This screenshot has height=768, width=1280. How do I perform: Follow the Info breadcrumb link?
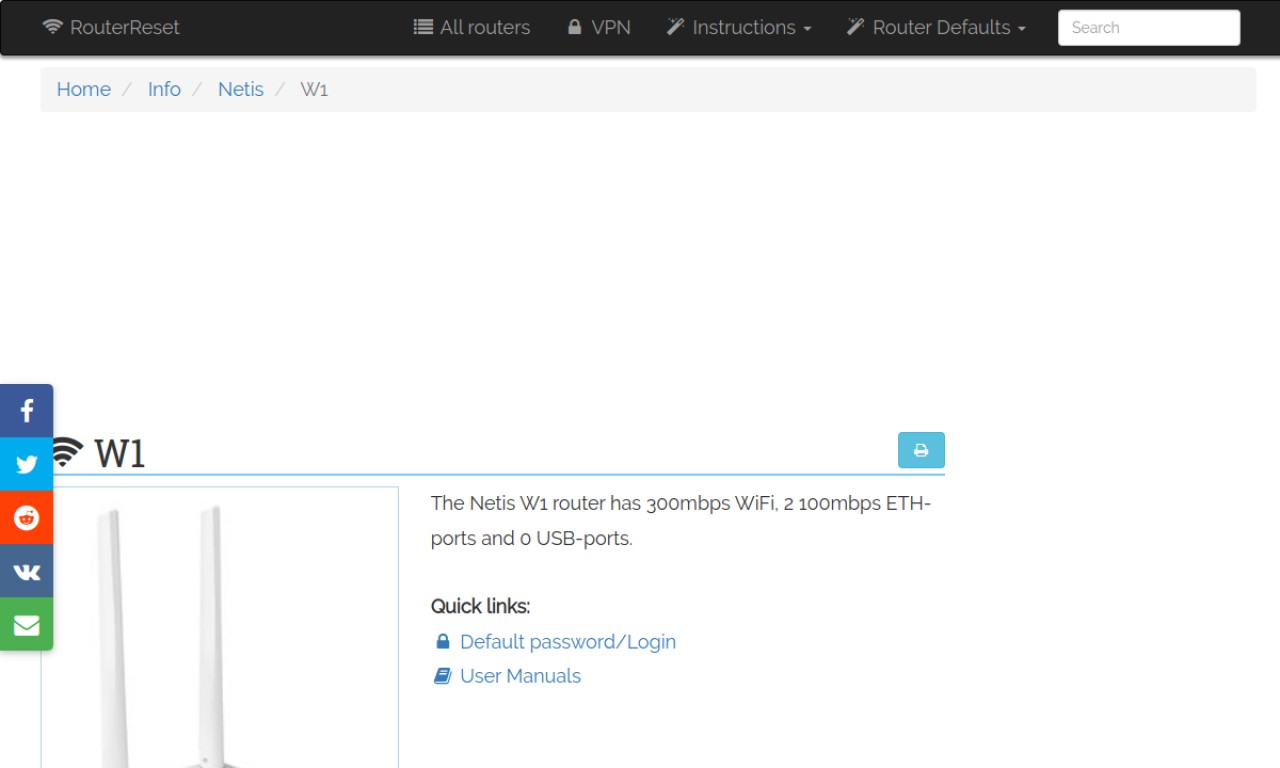pos(164,89)
